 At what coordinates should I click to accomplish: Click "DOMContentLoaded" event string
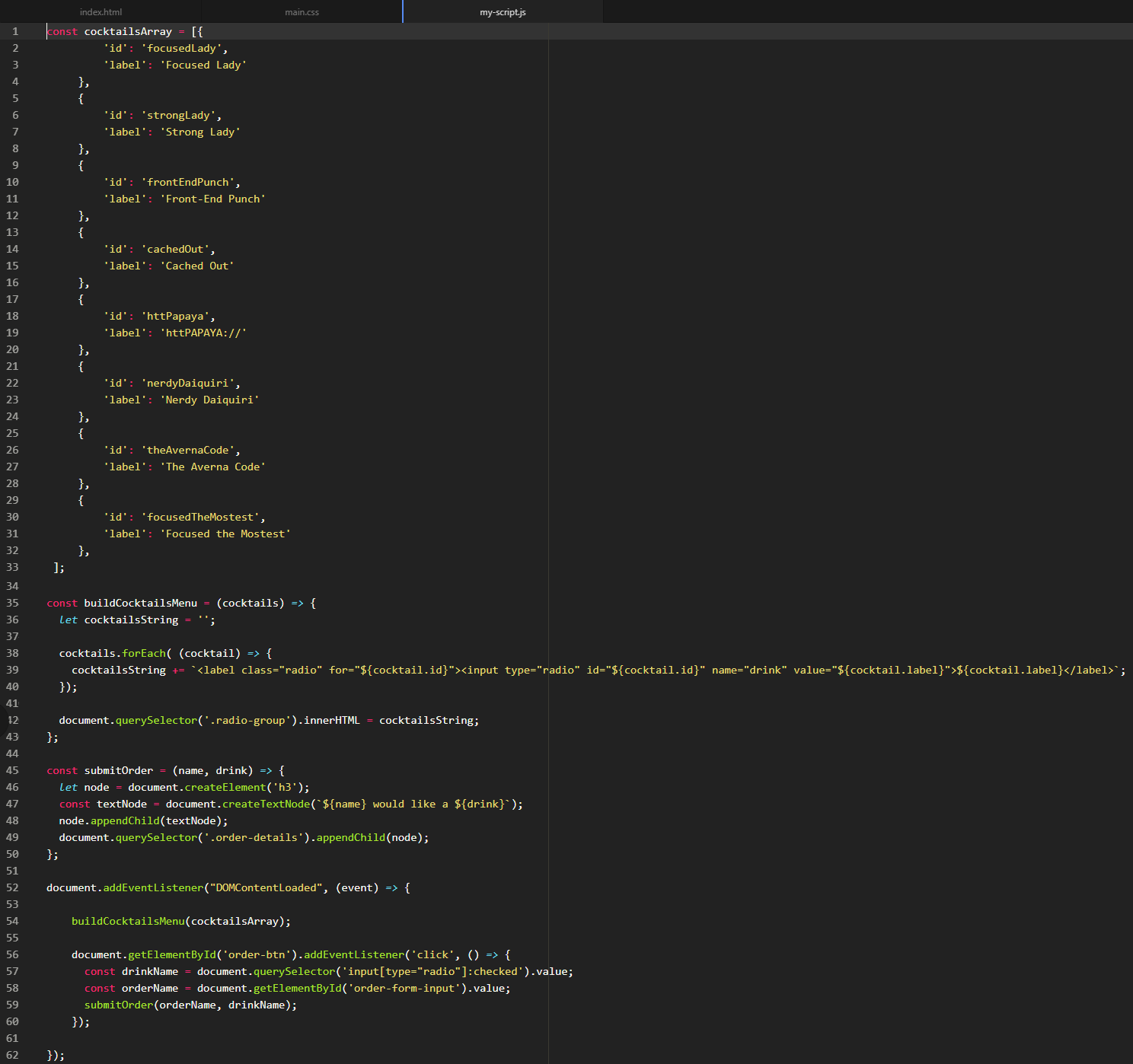[266, 887]
